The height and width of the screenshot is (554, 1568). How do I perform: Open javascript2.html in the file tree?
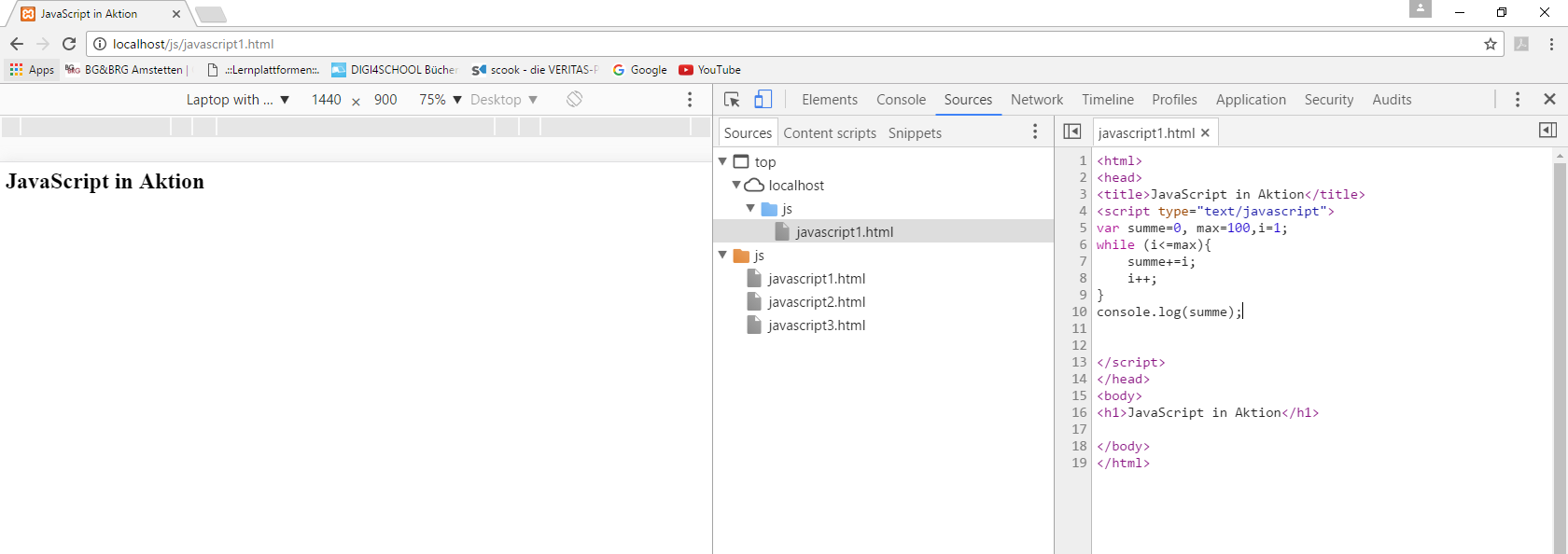click(x=816, y=302)
